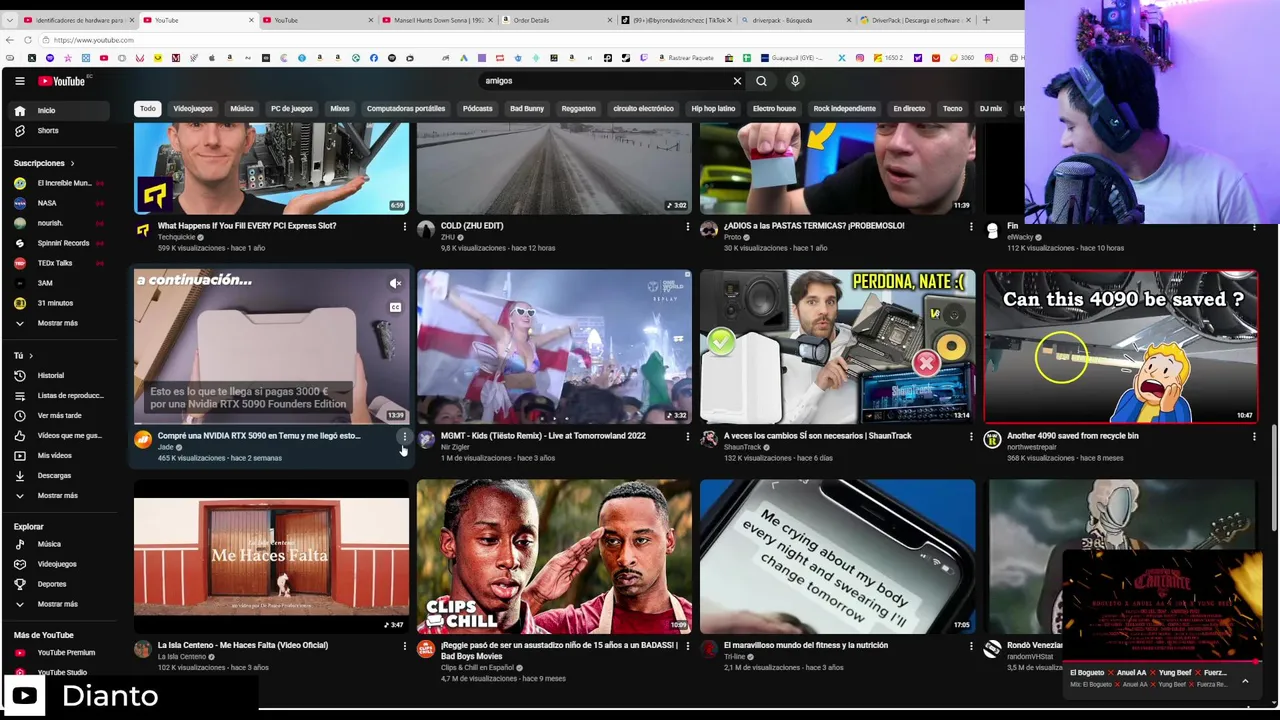Screen dimensions: 1280x720
Task: Open northwestrepair channel avatar
Action: pyautogui.click(x=992, y=439)
